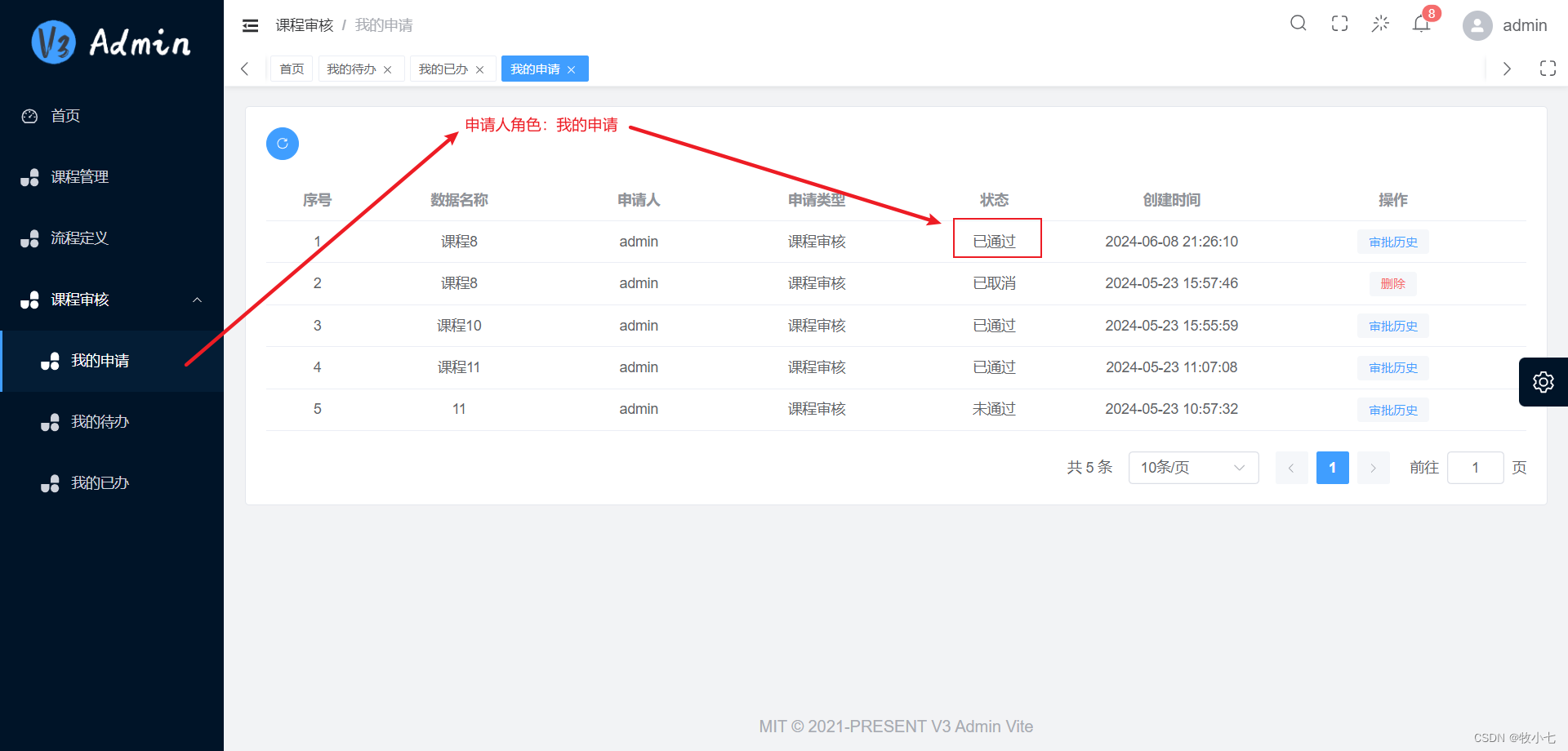Close the 我的申请 tab
The image size is (1568, 751).
pyautogui.click(x=572, y=69)
